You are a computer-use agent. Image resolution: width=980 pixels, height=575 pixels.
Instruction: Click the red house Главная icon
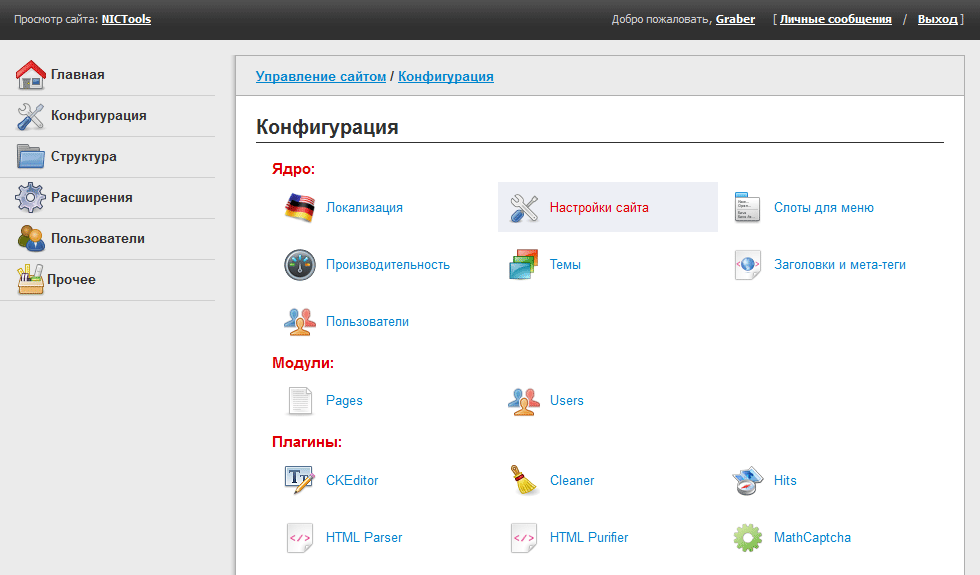(x=31, y=74)
